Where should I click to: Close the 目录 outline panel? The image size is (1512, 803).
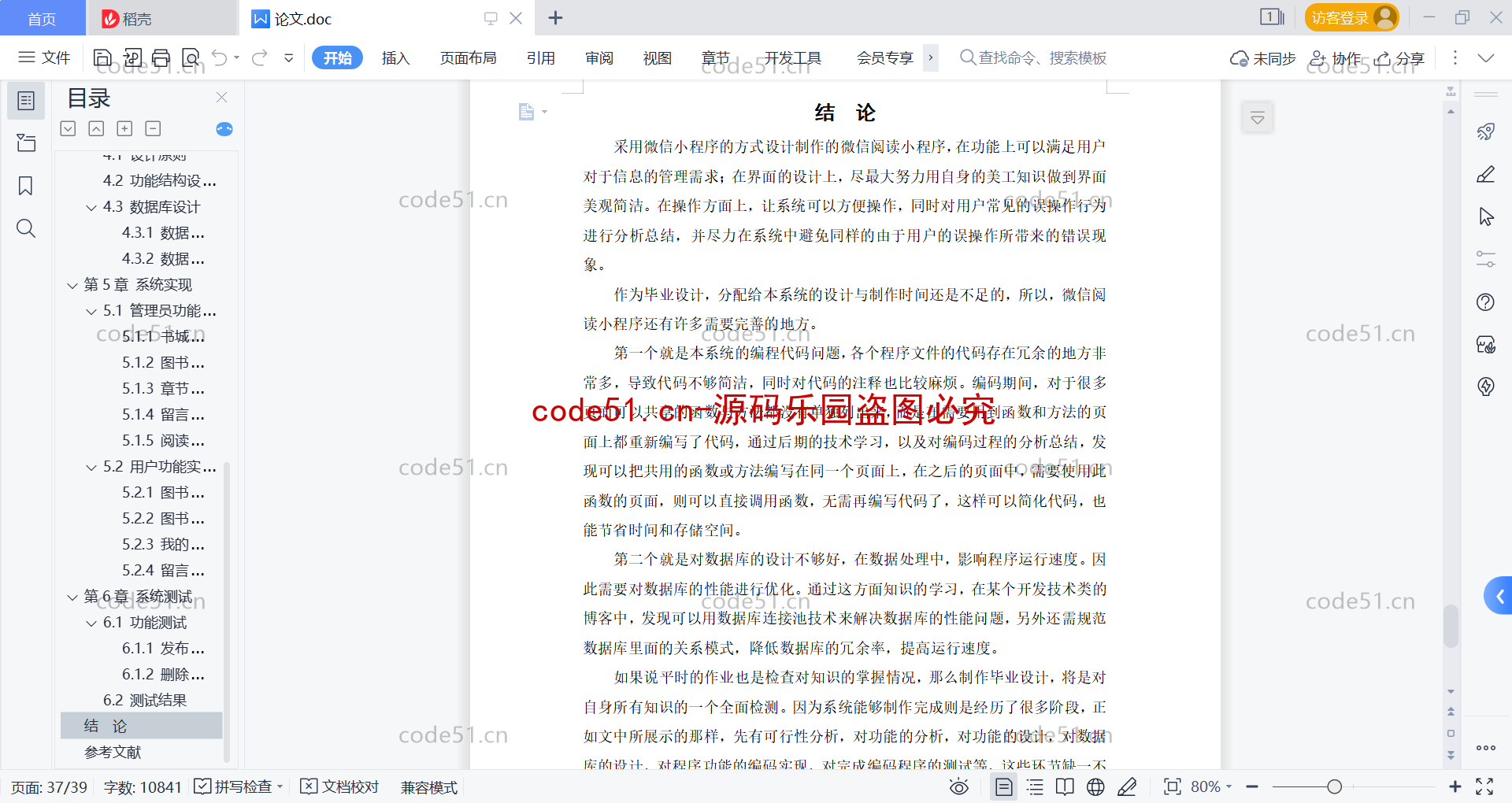coord(221,98)
